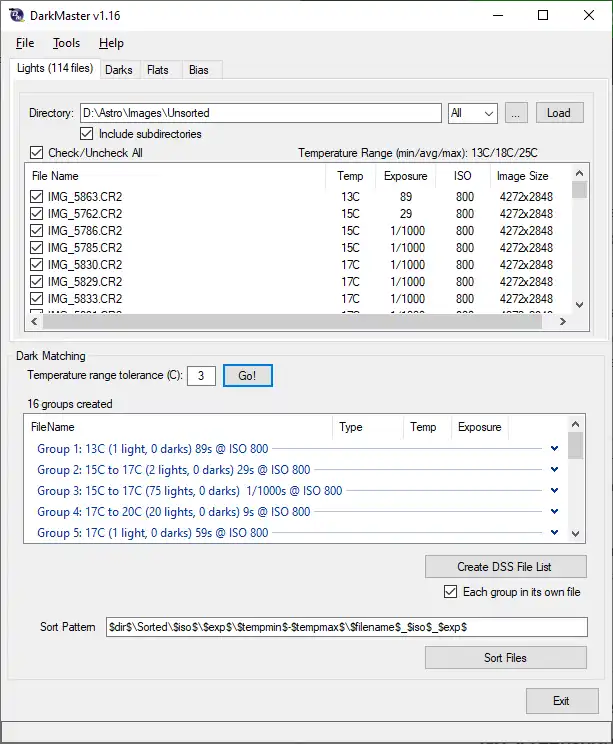Expand Group 2 29s chevron
The image size is (613, 744).
click(554, 469)
